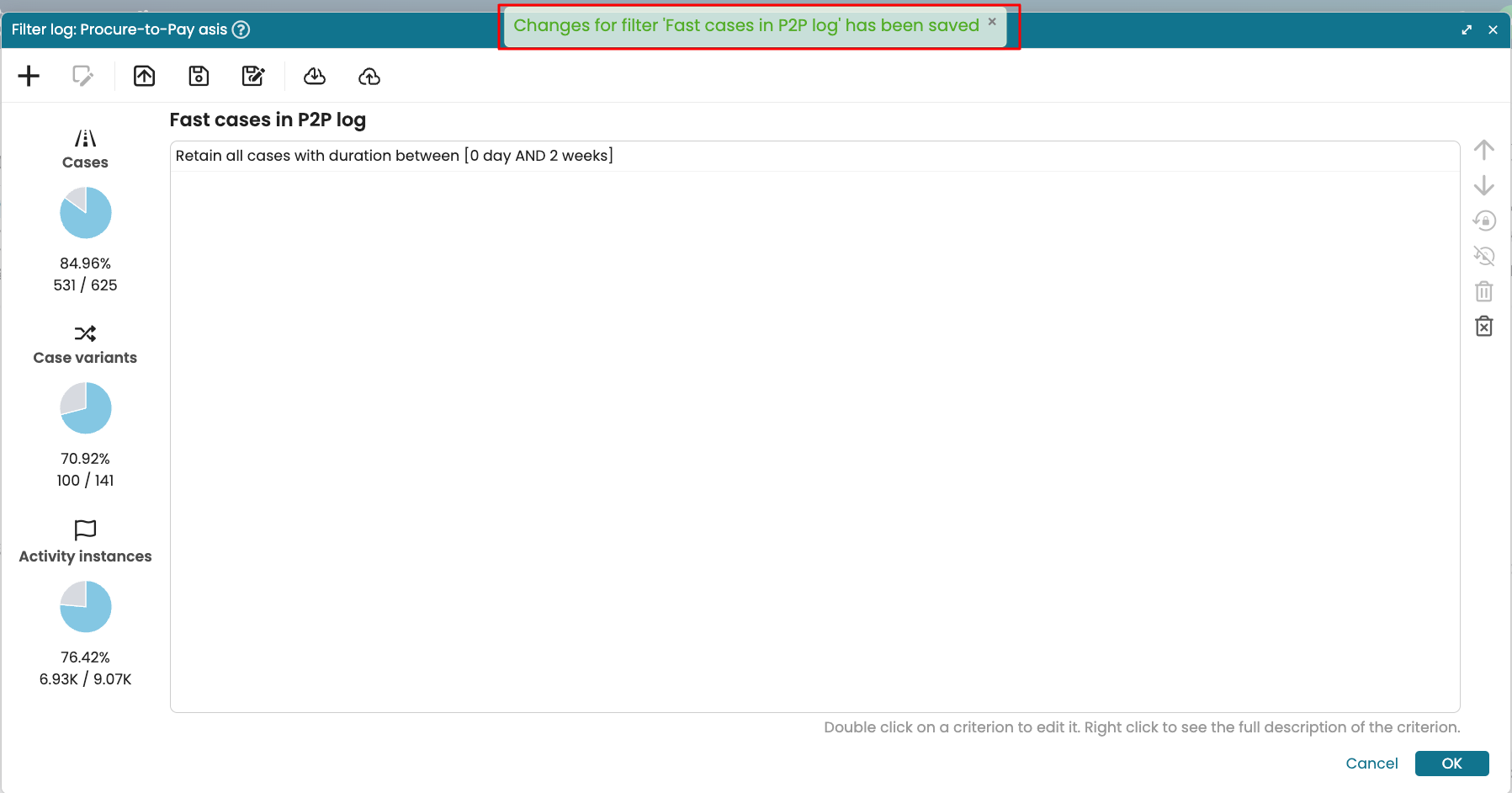The height and width of the screenshot is (793, 1512).
Task: Click the Cancel link
Action: [1371, 764]
